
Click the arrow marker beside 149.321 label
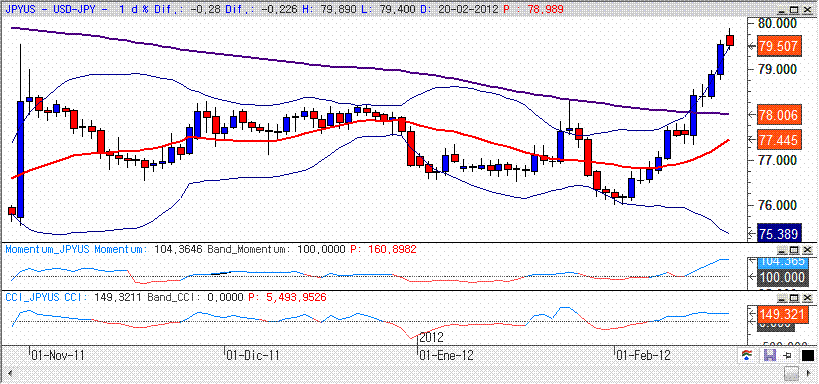(x=753, y=313)
